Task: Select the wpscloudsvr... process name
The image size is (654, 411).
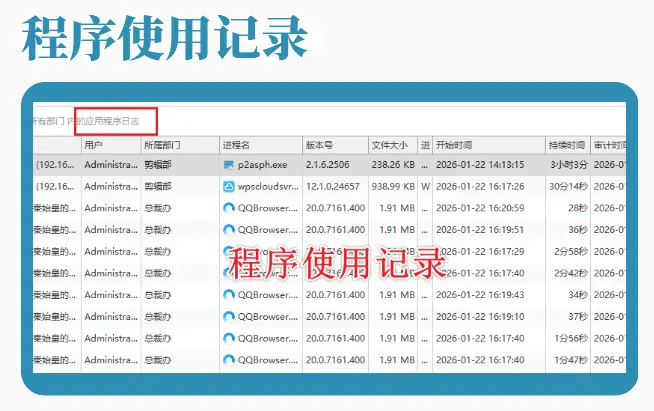Action: [268, 187]
